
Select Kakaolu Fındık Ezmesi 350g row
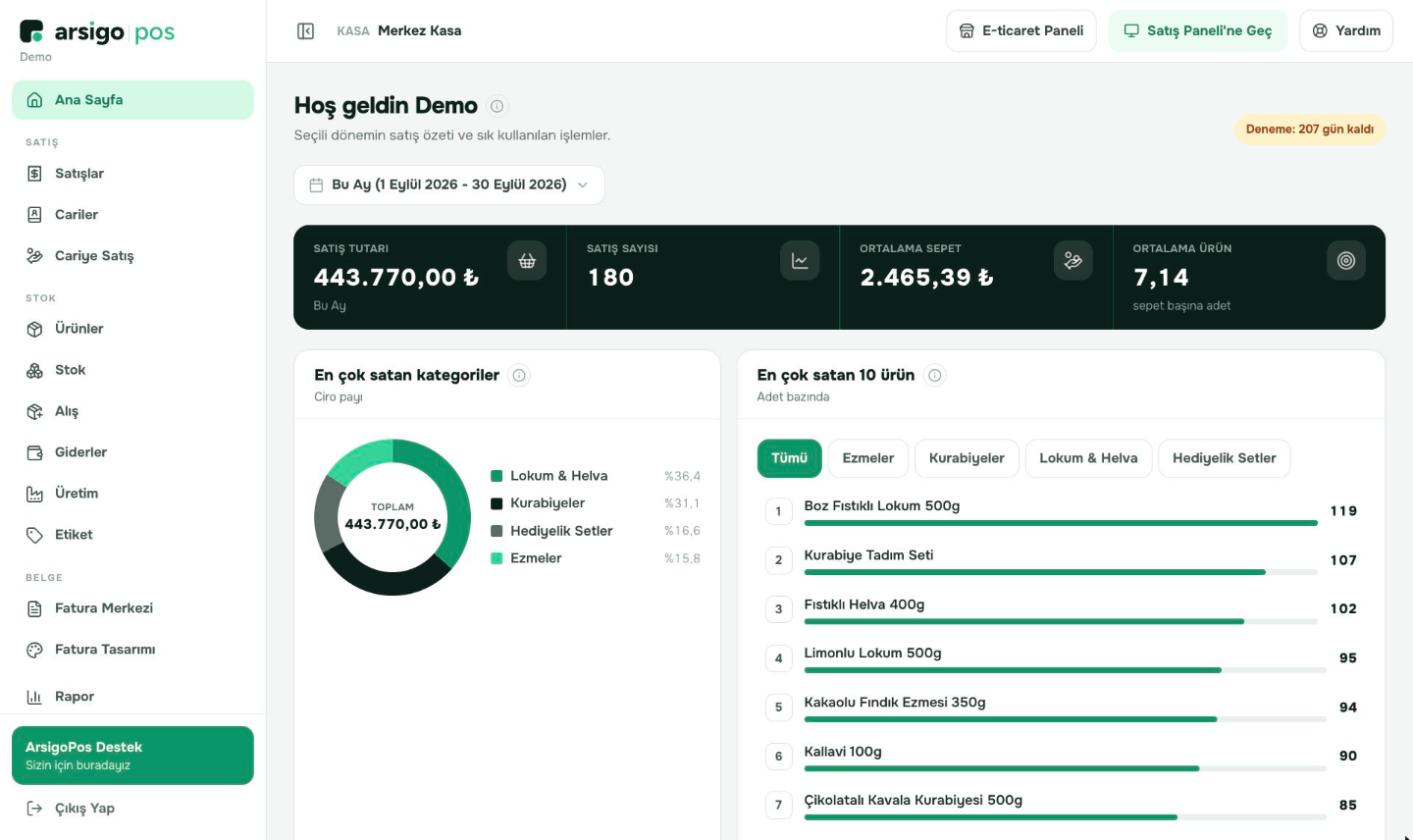pos(1061,707)
